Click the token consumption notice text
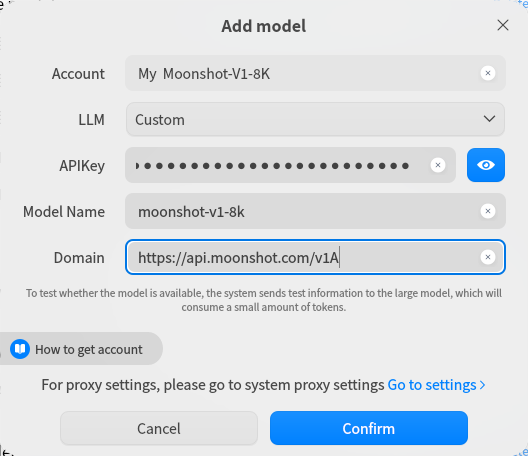528x456 pixels. tap(264, 300)
